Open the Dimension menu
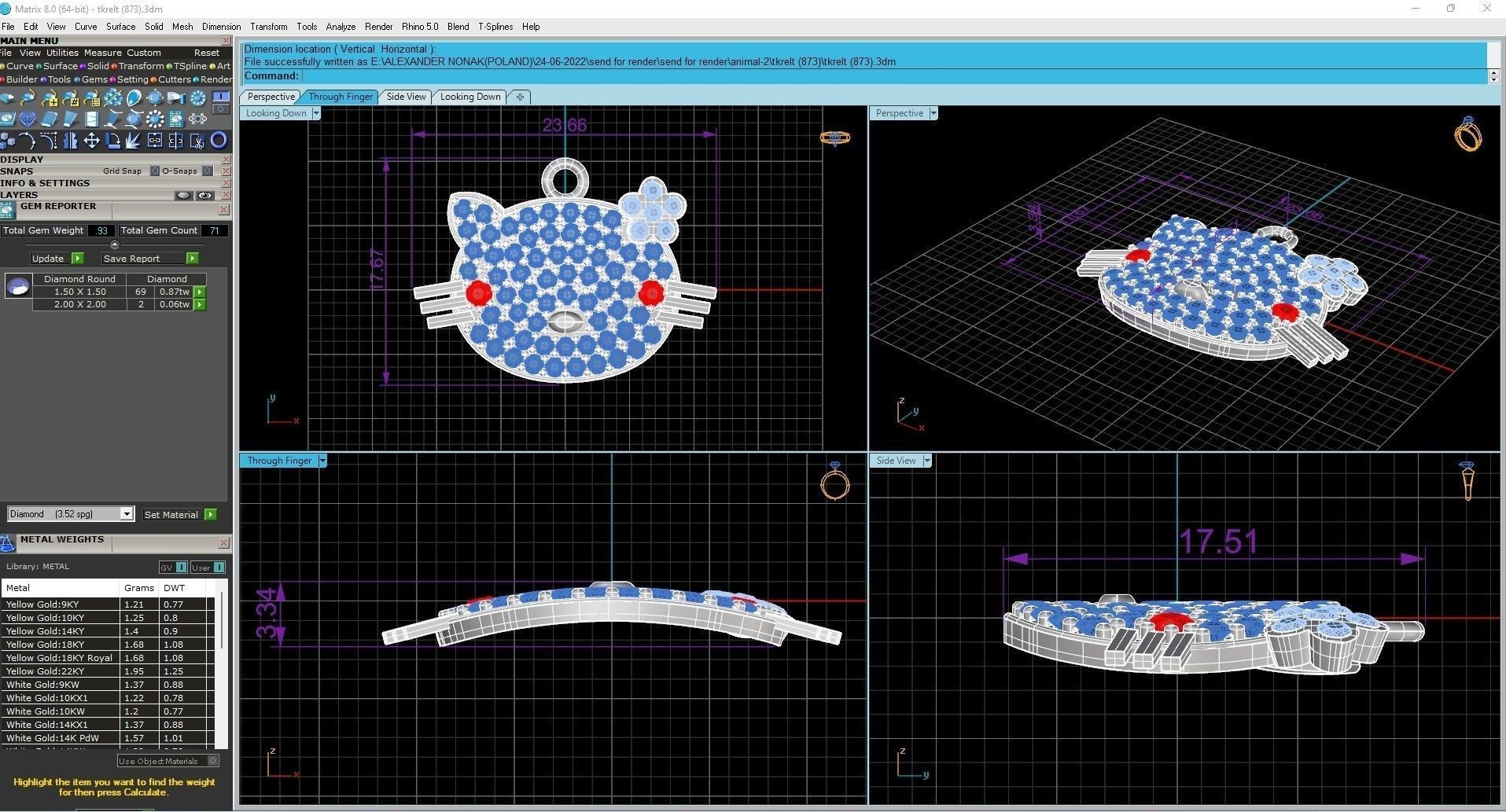This screenshot has width=1506, height=812. pos(221,27)
